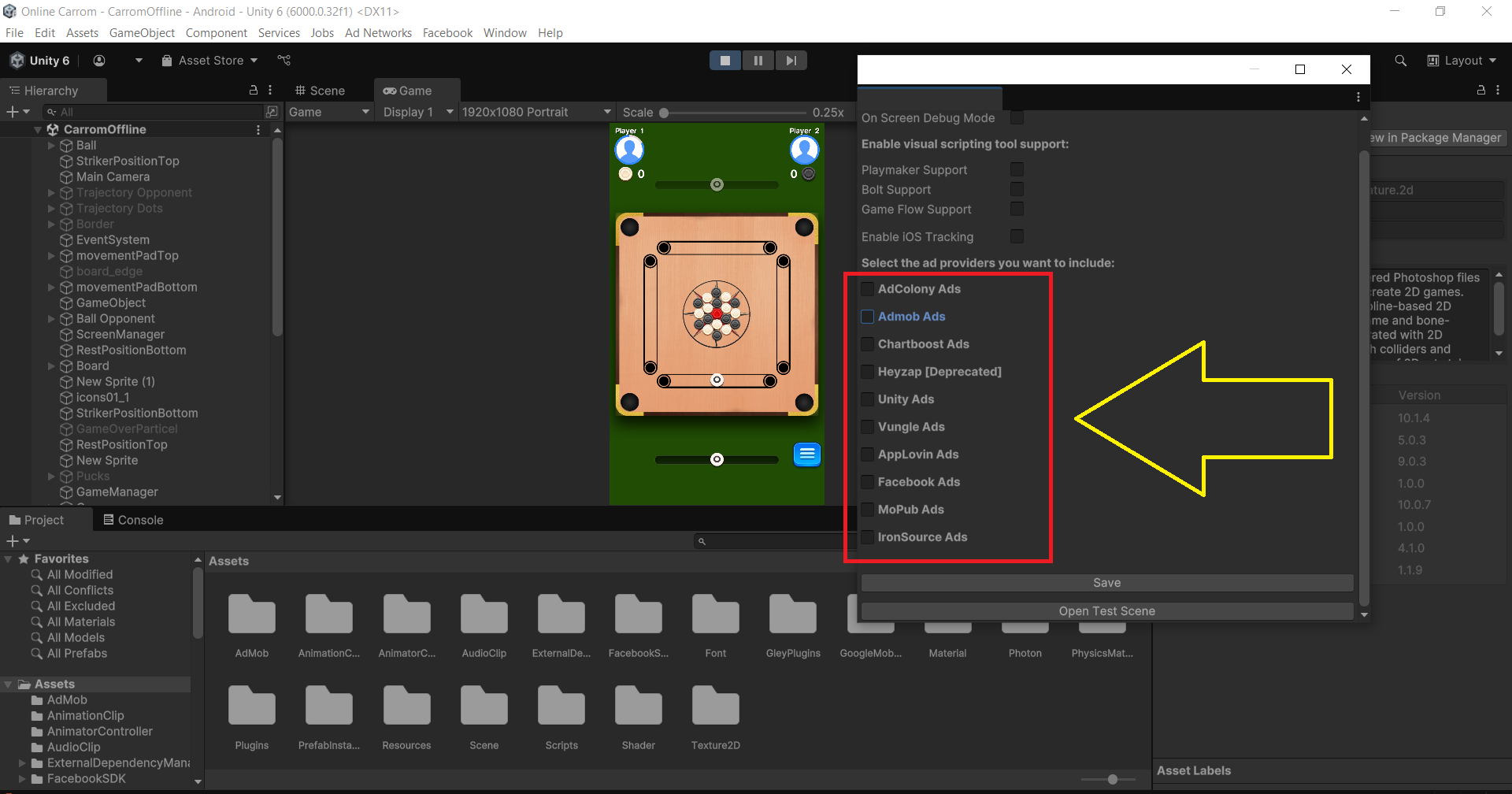
Task: Open the version control branch icon
Action: pyautogui.click(x=284, y=61)
